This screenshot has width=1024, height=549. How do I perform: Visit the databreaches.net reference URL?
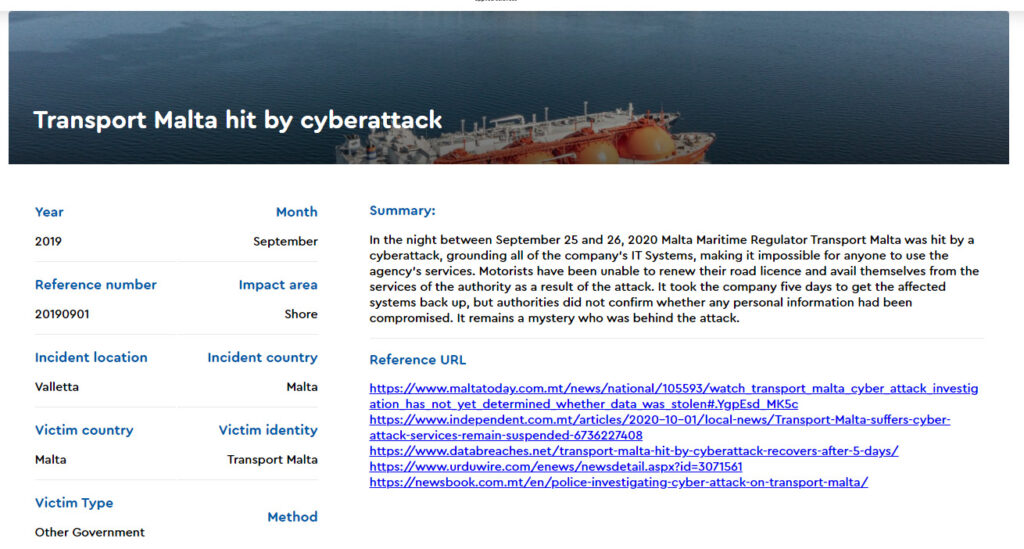coord(633,451)
